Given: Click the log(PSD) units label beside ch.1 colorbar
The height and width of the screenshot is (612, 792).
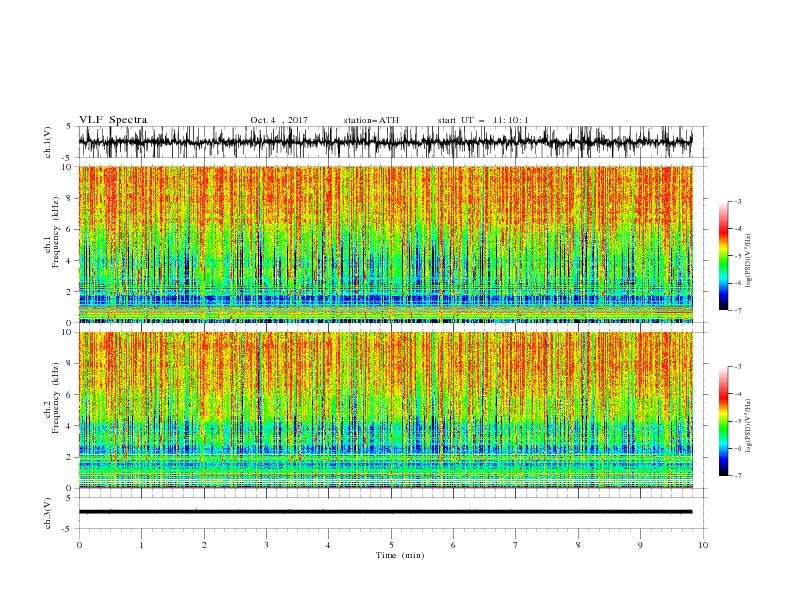Looking at the screenshot, I should click(x=749, y=261).
